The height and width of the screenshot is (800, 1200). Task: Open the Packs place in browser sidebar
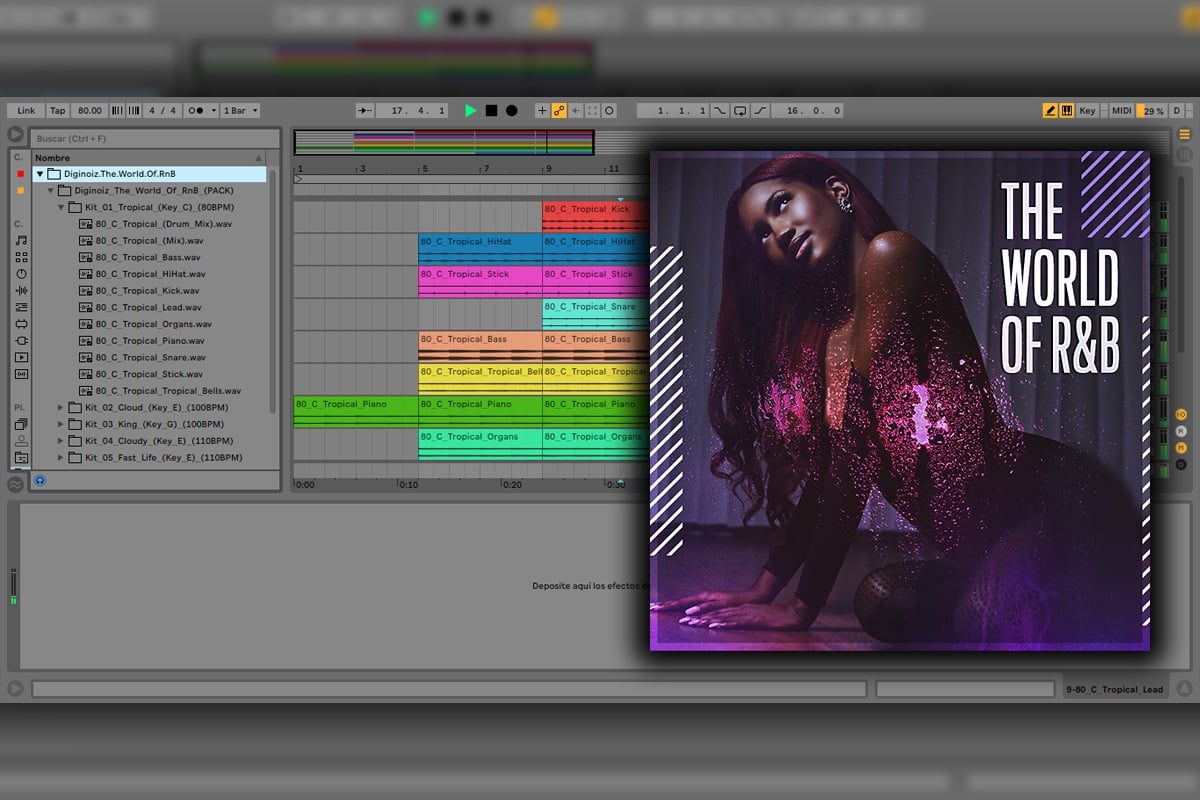coord(21,424)
